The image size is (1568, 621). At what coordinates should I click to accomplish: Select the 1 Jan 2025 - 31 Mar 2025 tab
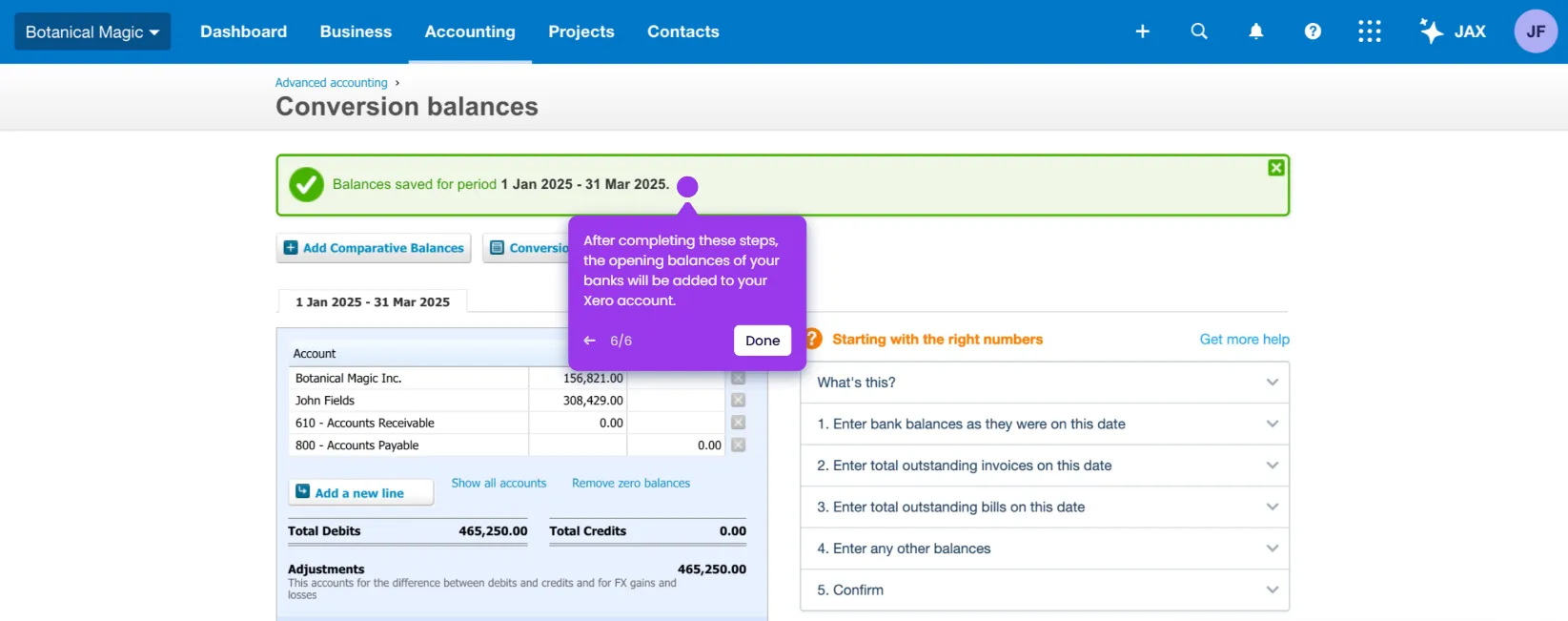click(373, 302)
